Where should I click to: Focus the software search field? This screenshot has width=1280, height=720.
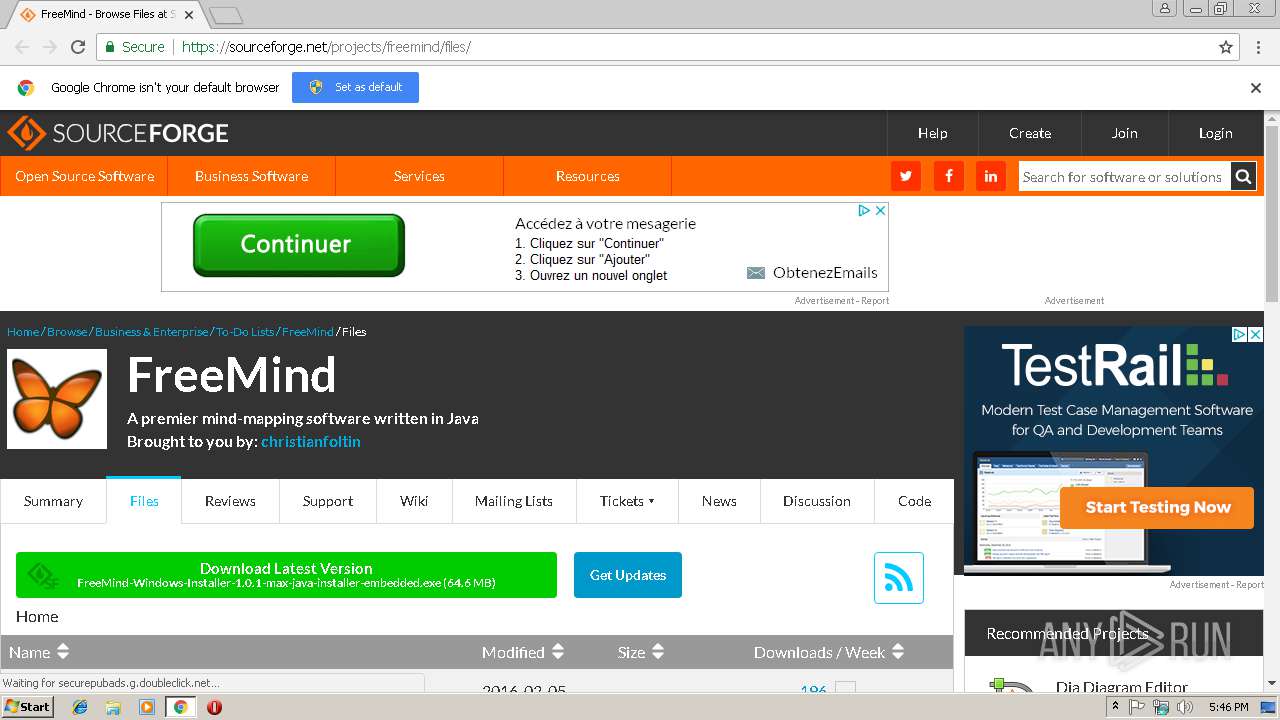pos(1124,176)
